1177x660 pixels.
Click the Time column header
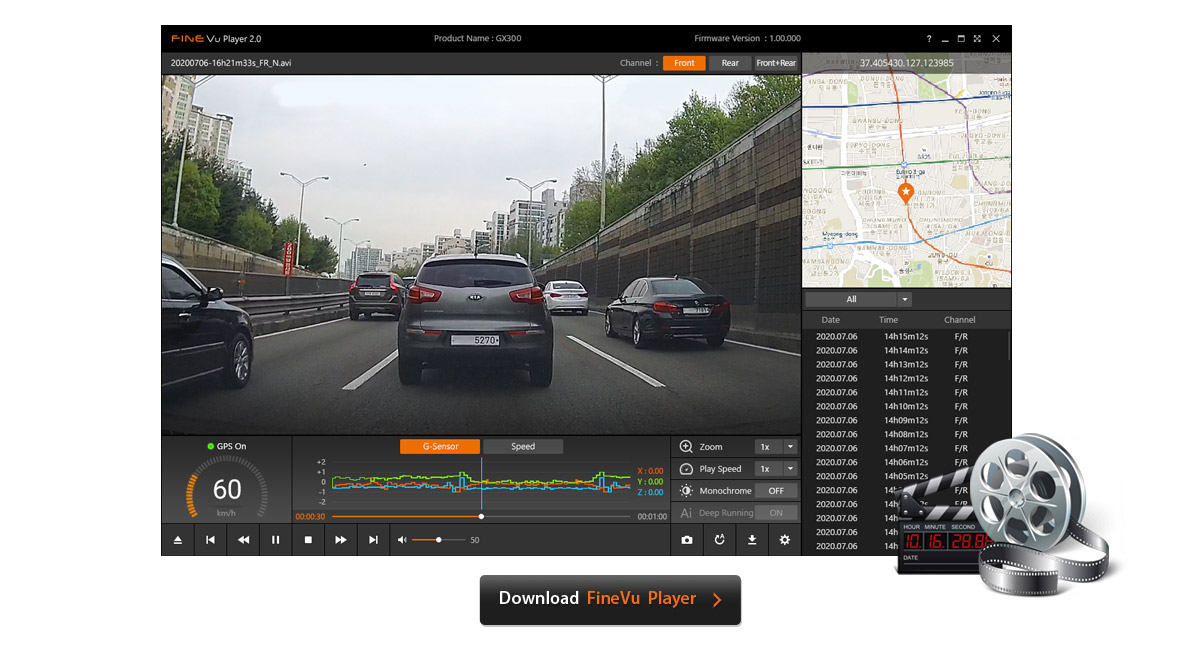click(889, 320)
